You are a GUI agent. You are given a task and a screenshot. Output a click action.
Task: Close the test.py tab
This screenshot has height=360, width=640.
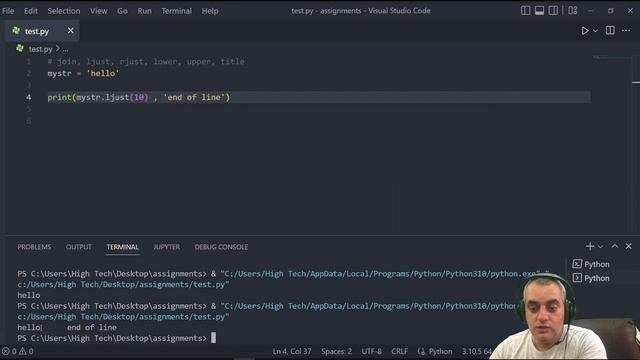[x=71, y=31]
